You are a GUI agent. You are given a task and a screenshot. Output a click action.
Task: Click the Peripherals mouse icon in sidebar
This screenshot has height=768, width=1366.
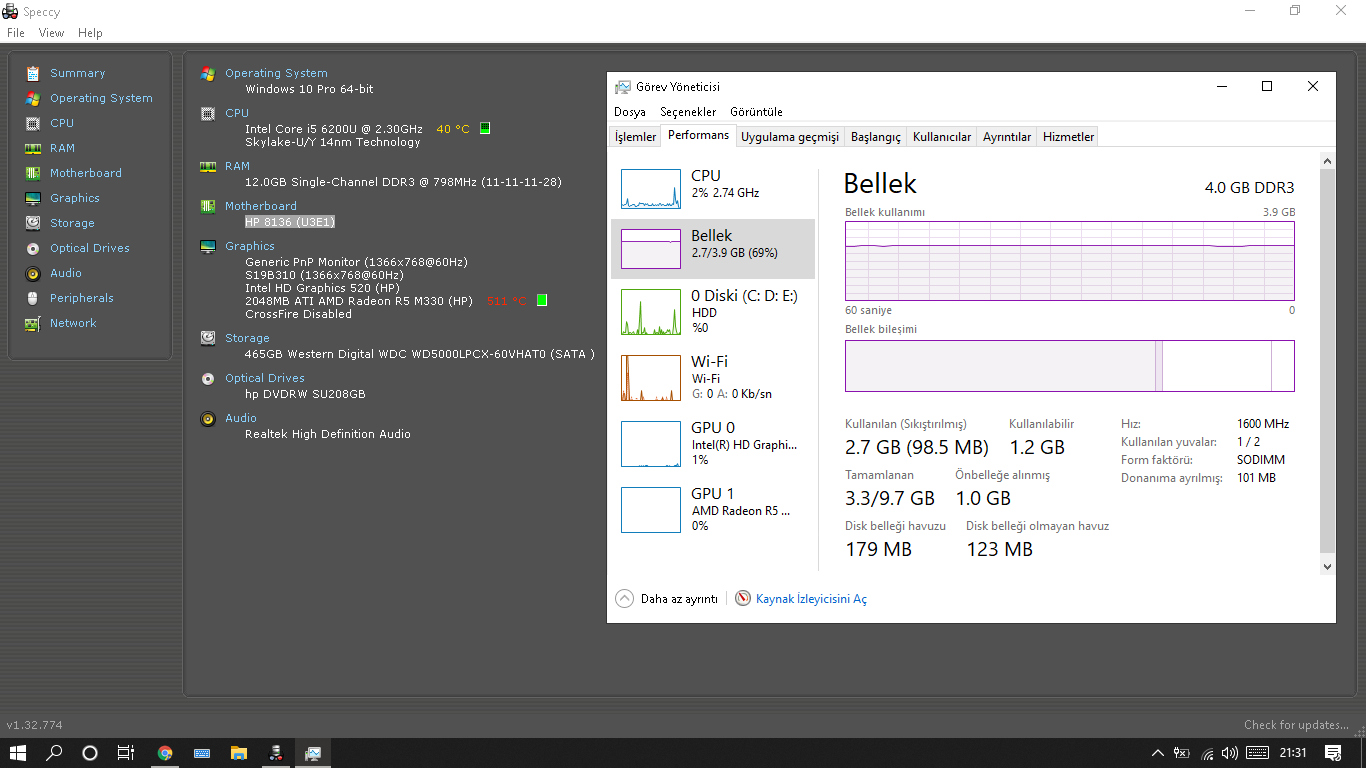pos(33,298)
